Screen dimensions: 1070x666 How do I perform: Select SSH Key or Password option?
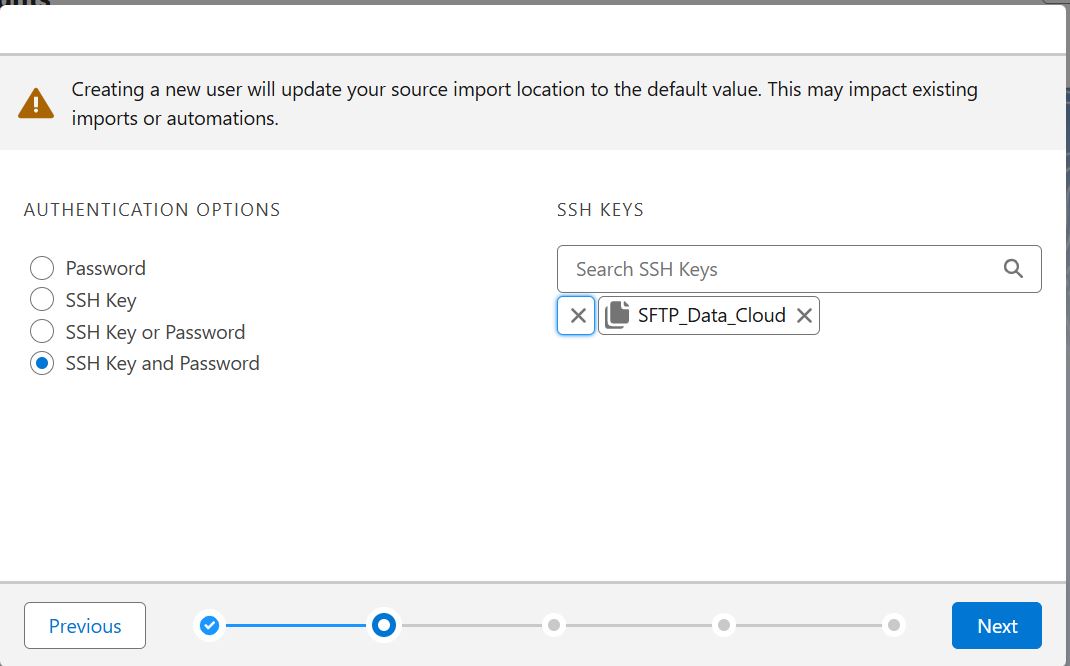click(42, 332)
